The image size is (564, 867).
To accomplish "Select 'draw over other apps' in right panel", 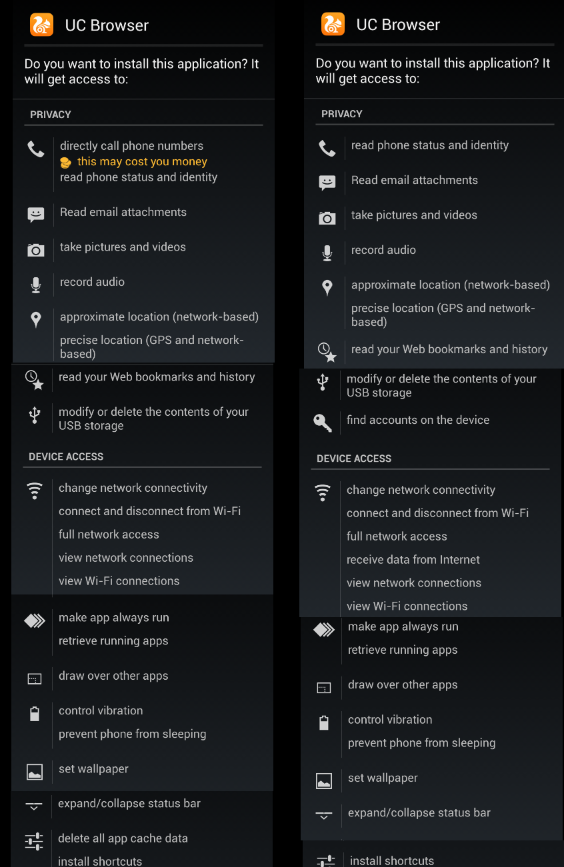I will (x=403, y=685).
